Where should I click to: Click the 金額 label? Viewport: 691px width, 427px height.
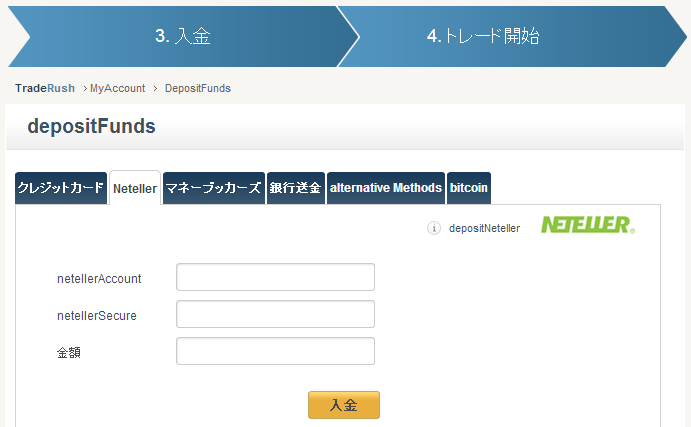click(69, 353)
